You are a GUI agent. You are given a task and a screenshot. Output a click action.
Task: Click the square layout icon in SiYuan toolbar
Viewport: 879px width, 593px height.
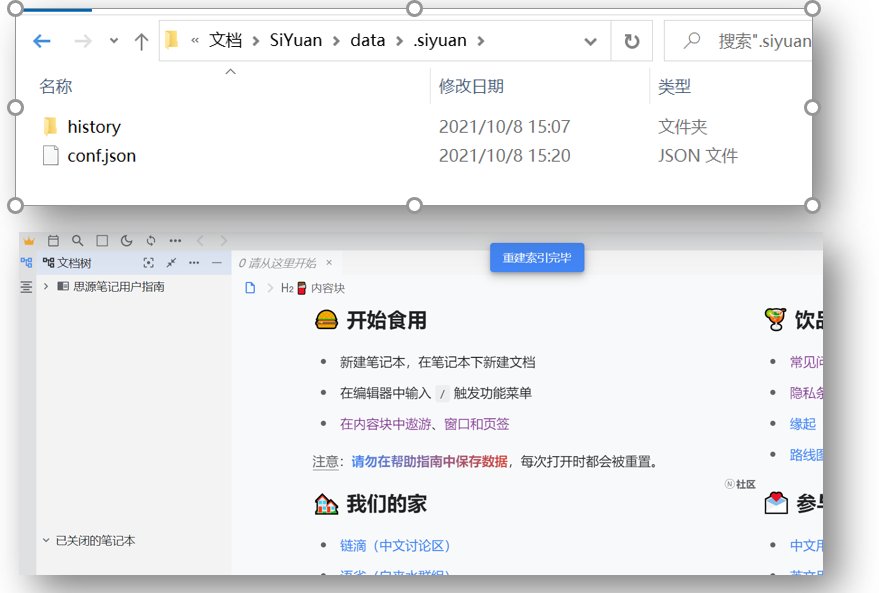pos(102,241)
